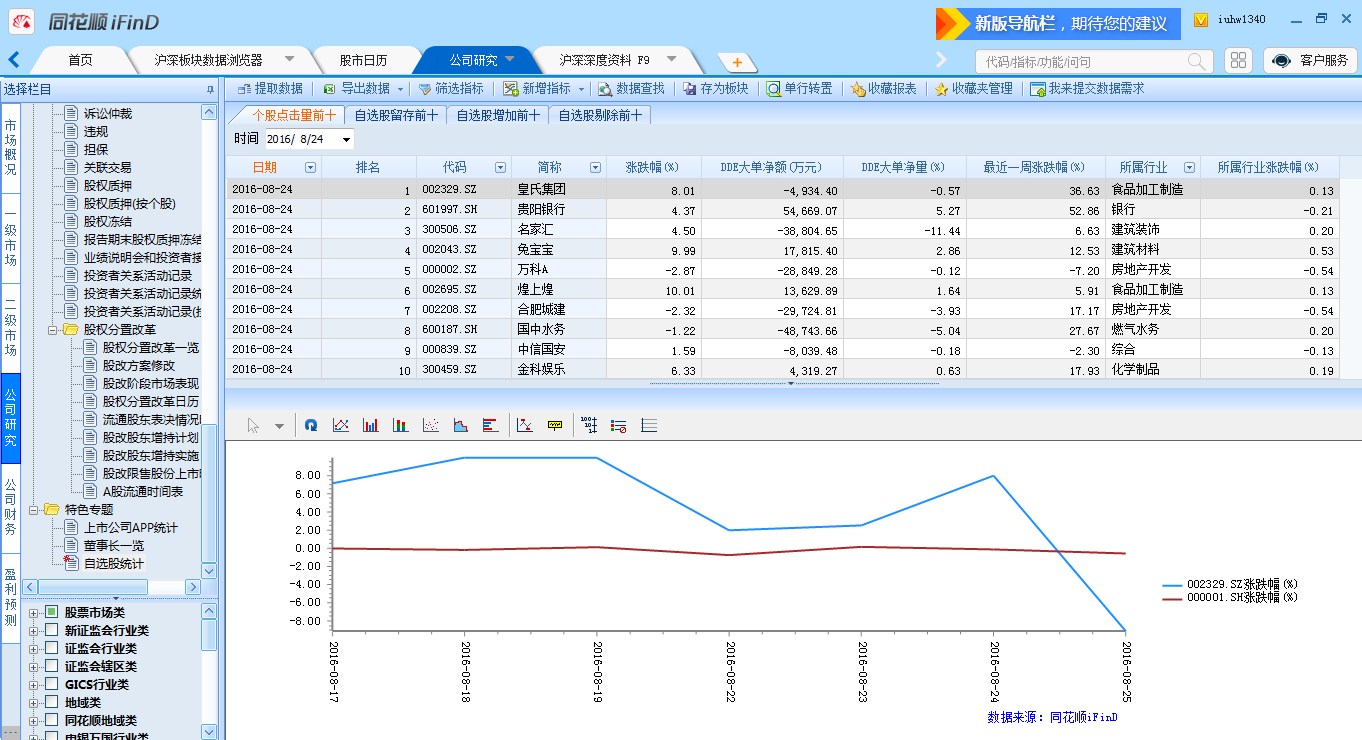This screenshot has height=740, width=1362.
Task: Open 自选股统计 tree item
Action: (x=113, y=563)
